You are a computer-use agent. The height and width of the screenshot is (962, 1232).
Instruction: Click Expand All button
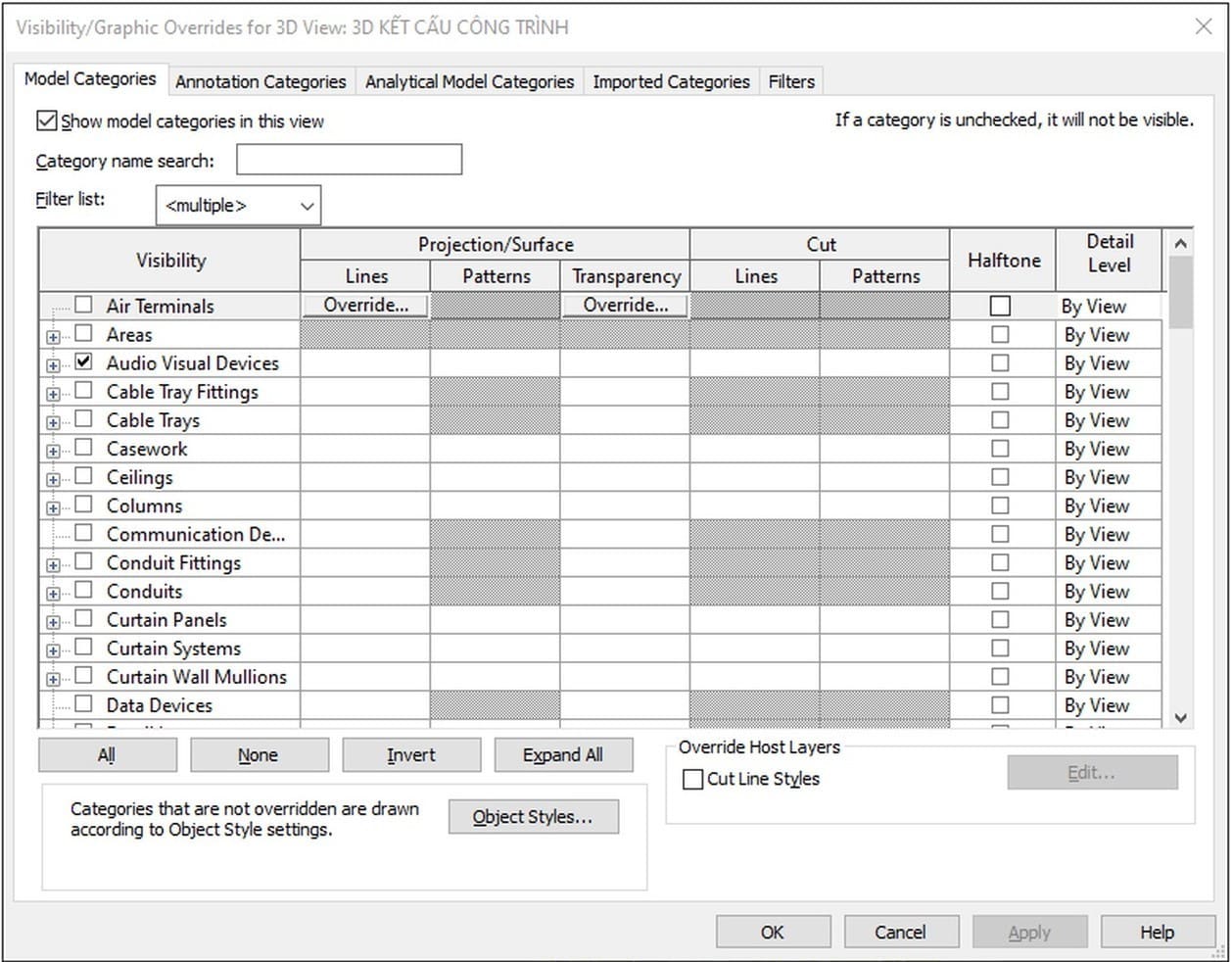pyautogui.click(x=563, y=755)
